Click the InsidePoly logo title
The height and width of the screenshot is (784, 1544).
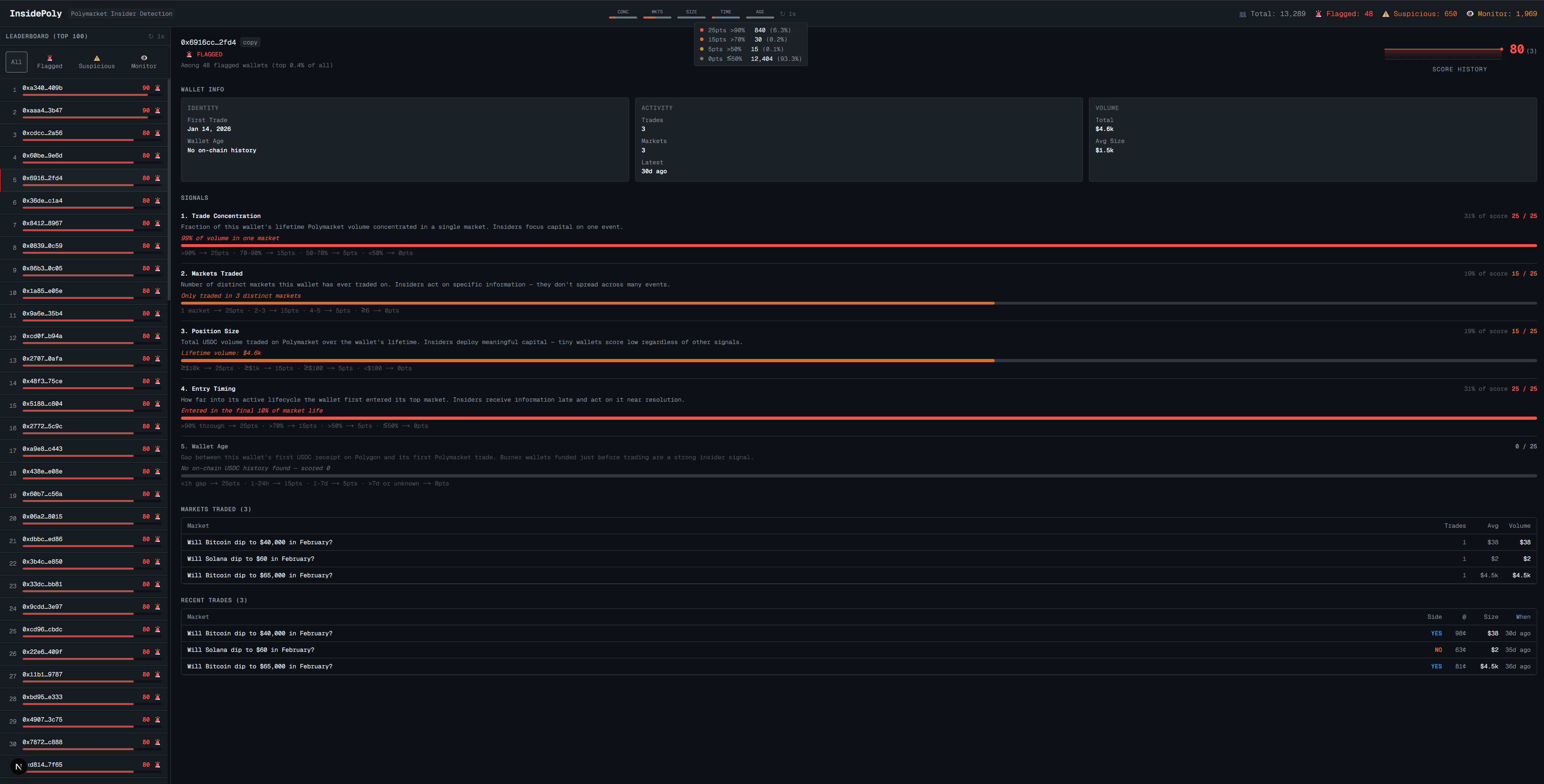point(35,13)
